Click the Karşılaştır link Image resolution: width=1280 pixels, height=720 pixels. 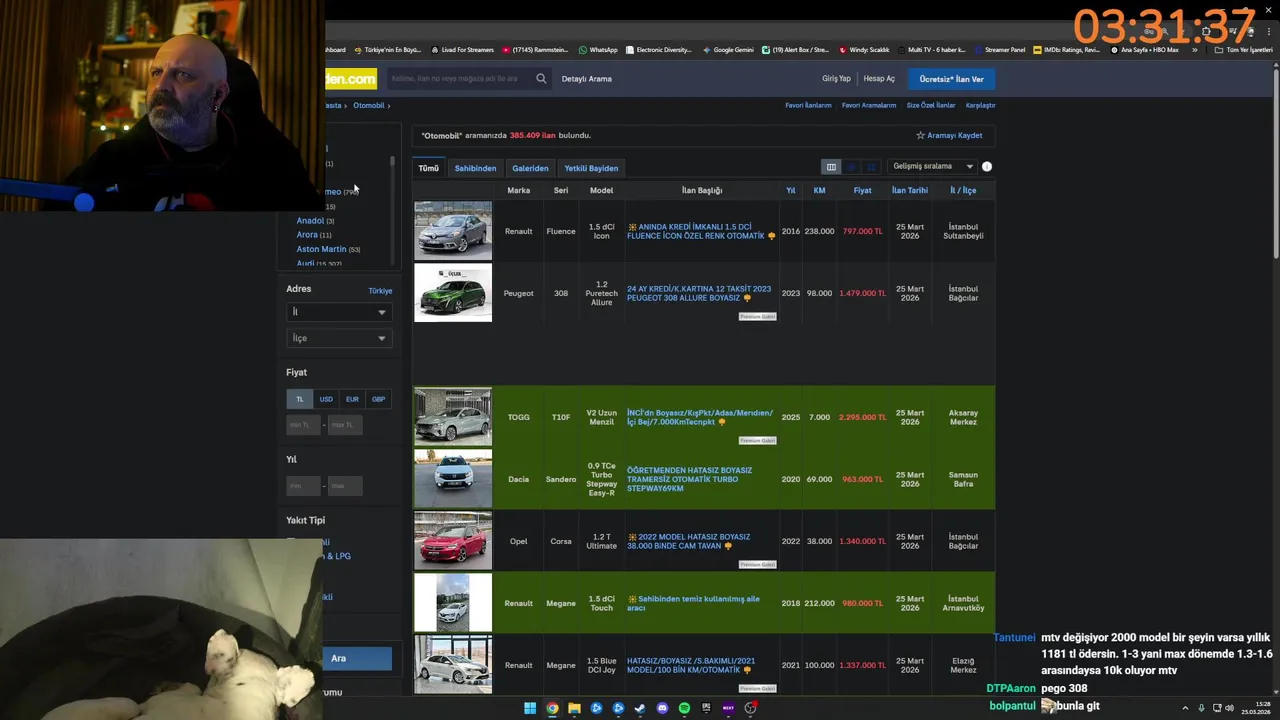pyautogui.click(x=980, y=105)
